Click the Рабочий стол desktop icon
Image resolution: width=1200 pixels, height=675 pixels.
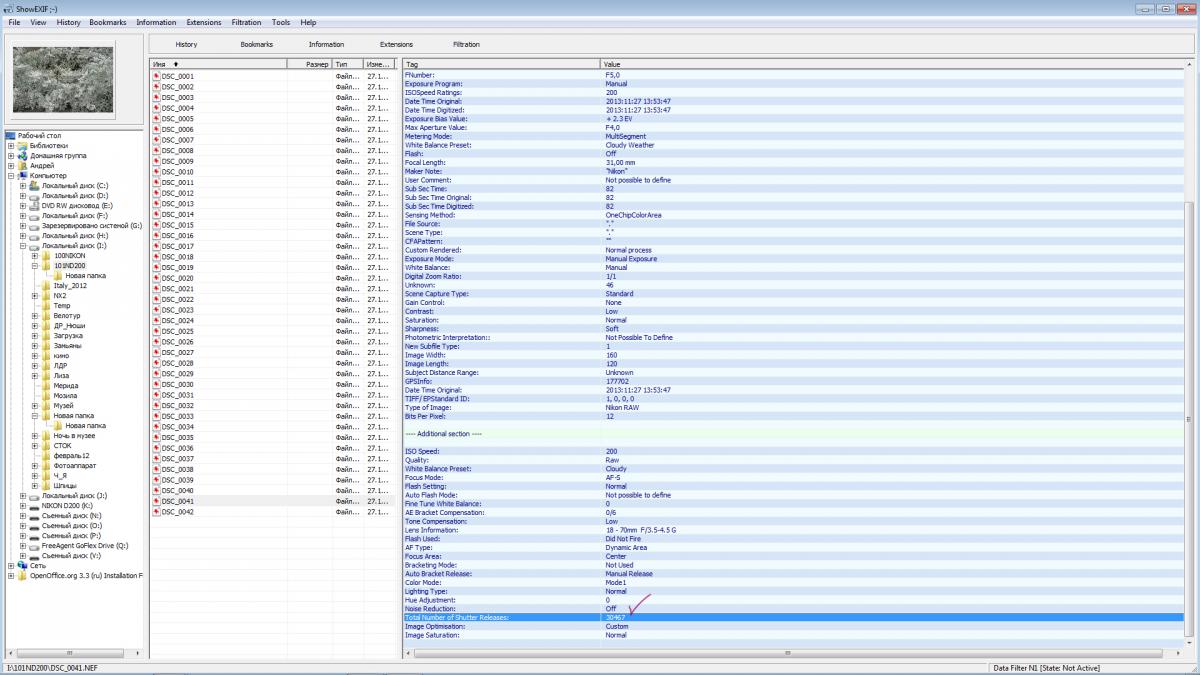pyautogui.click(x=10, y=135)
